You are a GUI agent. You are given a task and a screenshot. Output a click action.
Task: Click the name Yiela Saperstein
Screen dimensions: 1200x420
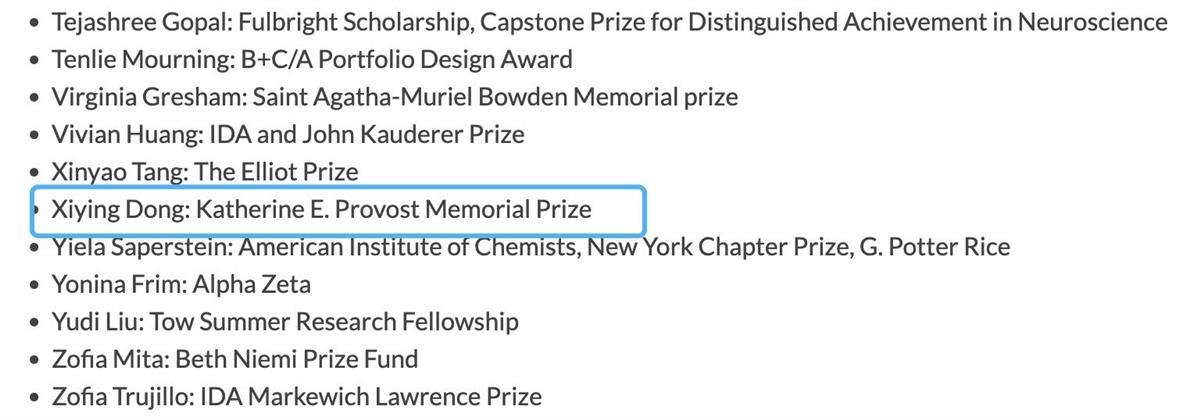[140, 246]
